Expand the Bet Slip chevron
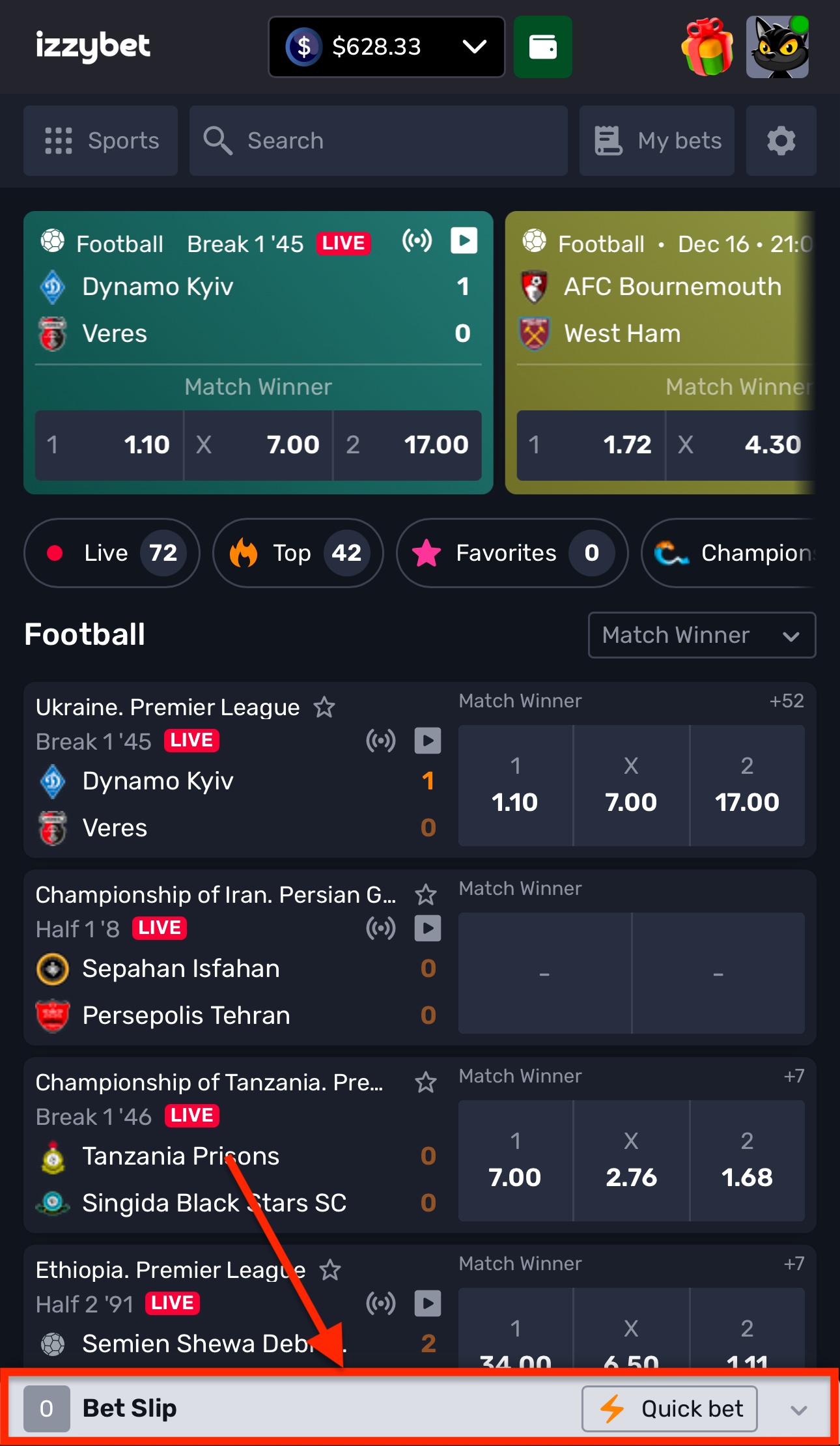Viewport: 840px width, 1446px height. tap(799, 1410)
